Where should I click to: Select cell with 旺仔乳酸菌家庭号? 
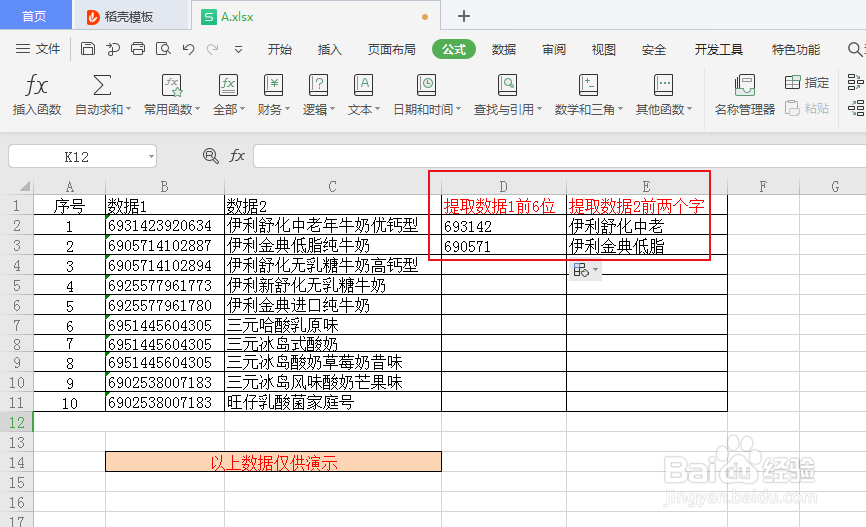[333, 402]
